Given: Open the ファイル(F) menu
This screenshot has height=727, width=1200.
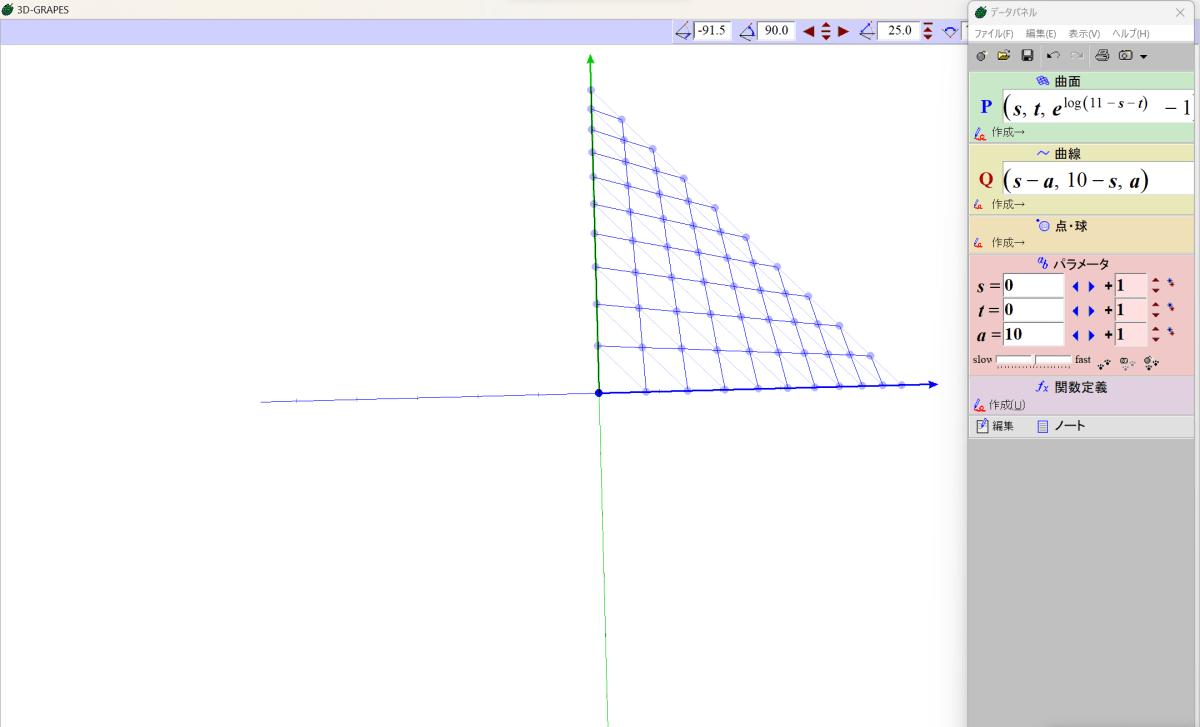Looking at the screenshot, I should [994, 34].
